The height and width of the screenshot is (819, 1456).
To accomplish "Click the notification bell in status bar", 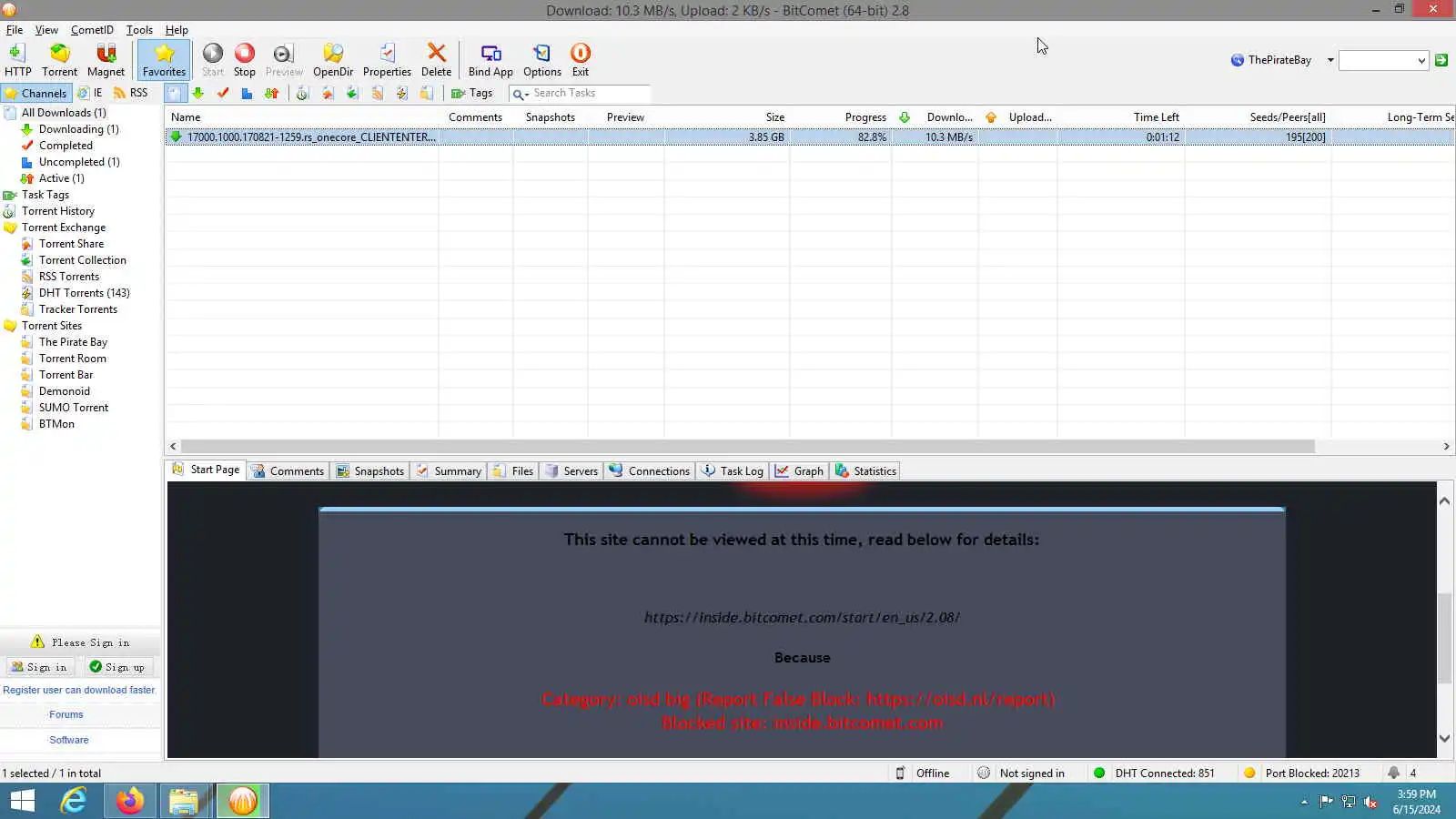I will pos(1393,773).
